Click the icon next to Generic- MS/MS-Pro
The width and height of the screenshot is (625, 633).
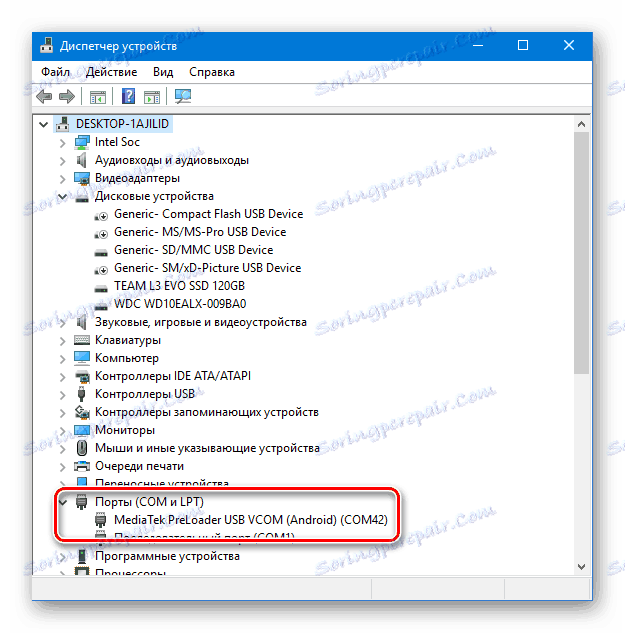(x=101, y=233)
